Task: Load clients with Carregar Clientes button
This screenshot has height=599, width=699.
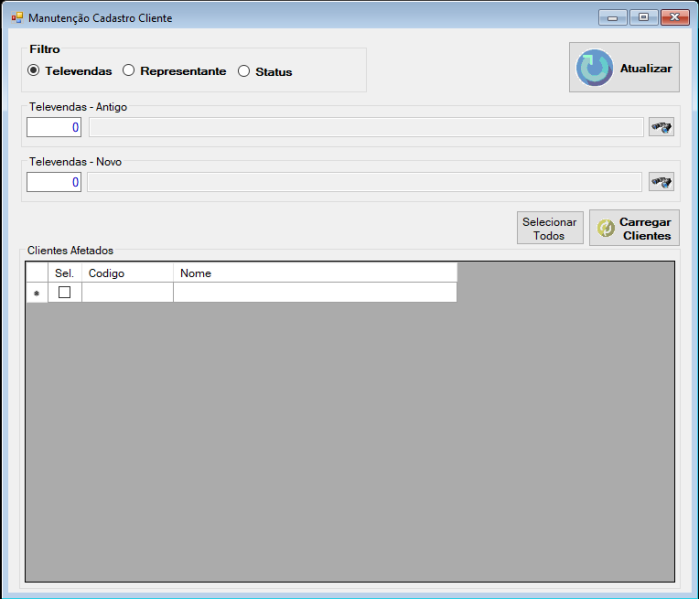Action: [x=634, y=228]
